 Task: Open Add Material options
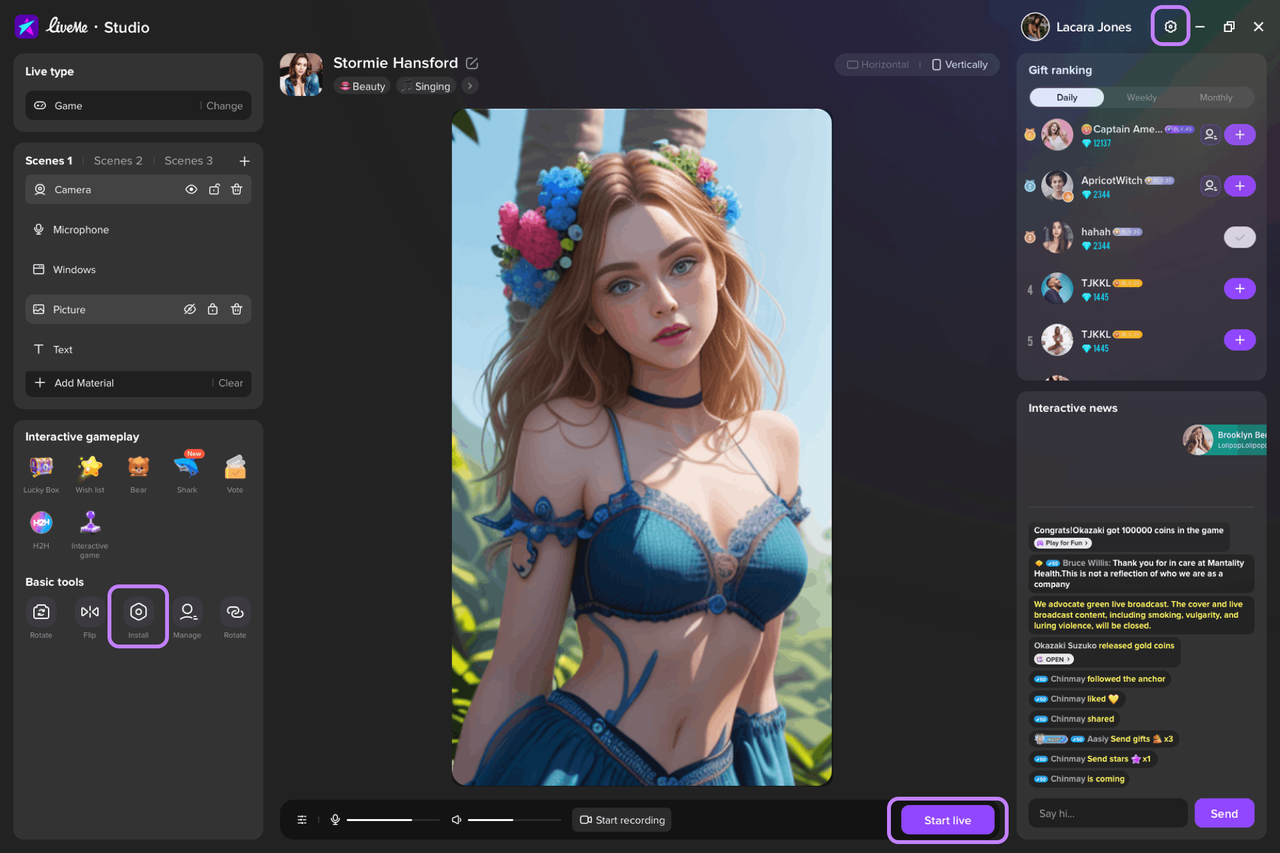point(84,383)
